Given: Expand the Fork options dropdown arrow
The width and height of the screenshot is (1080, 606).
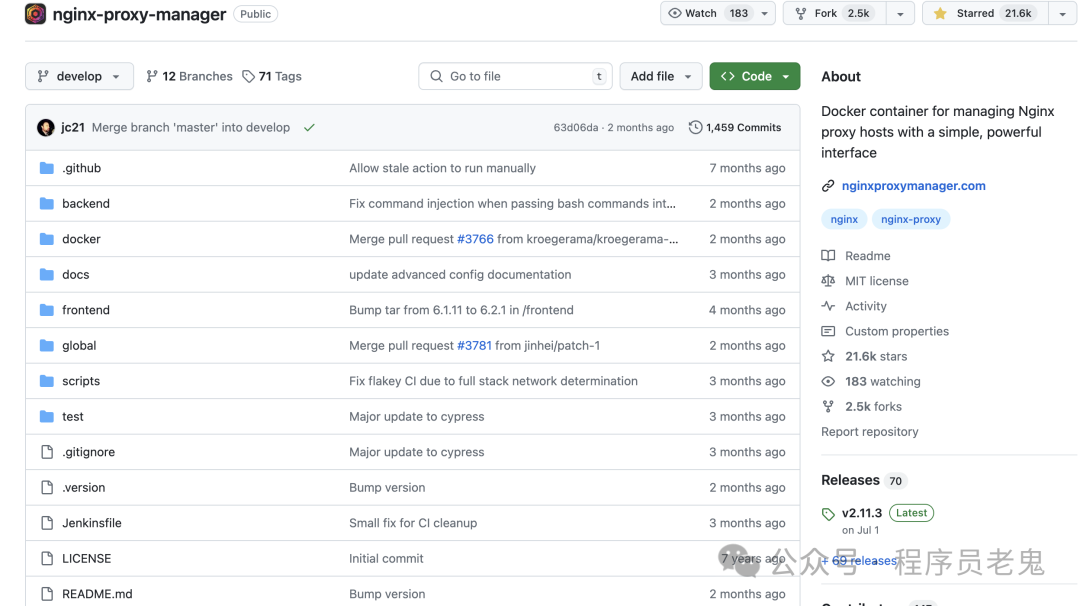Looking at the screenshot, I should (x=900, y=13).
